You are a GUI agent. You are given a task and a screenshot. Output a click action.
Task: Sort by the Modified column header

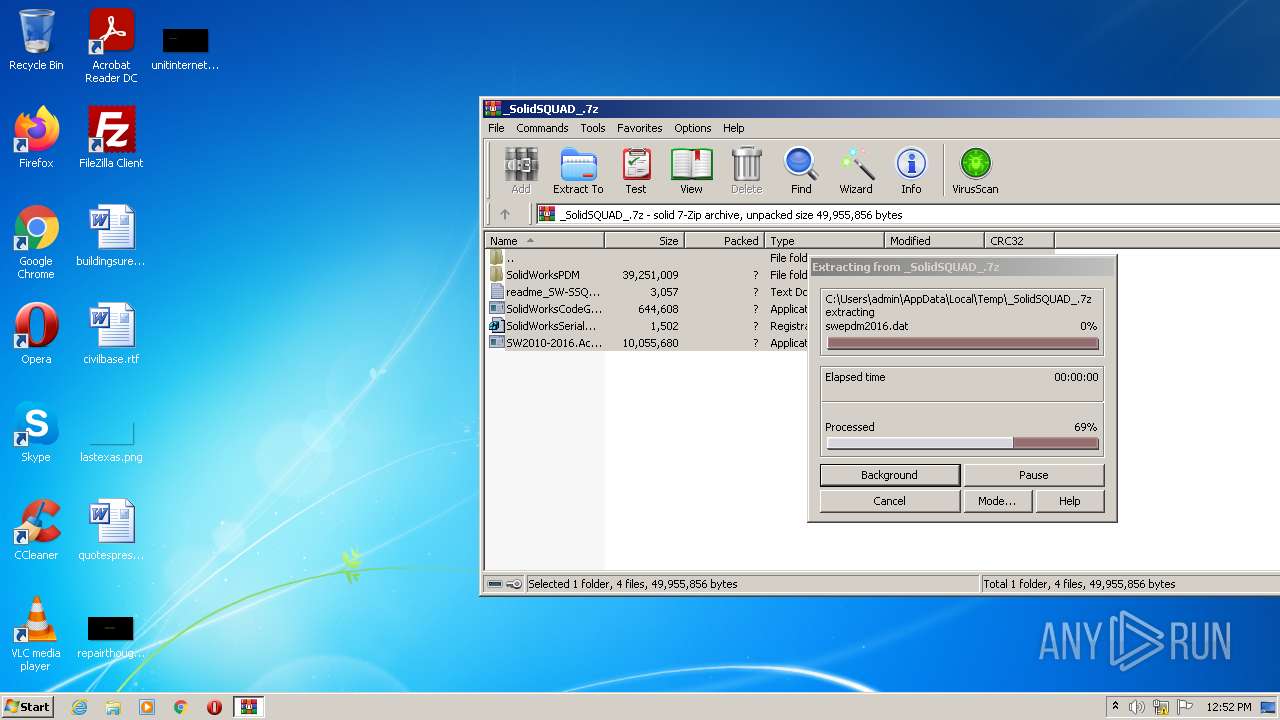pyautogui.click(x=934, y=241)
